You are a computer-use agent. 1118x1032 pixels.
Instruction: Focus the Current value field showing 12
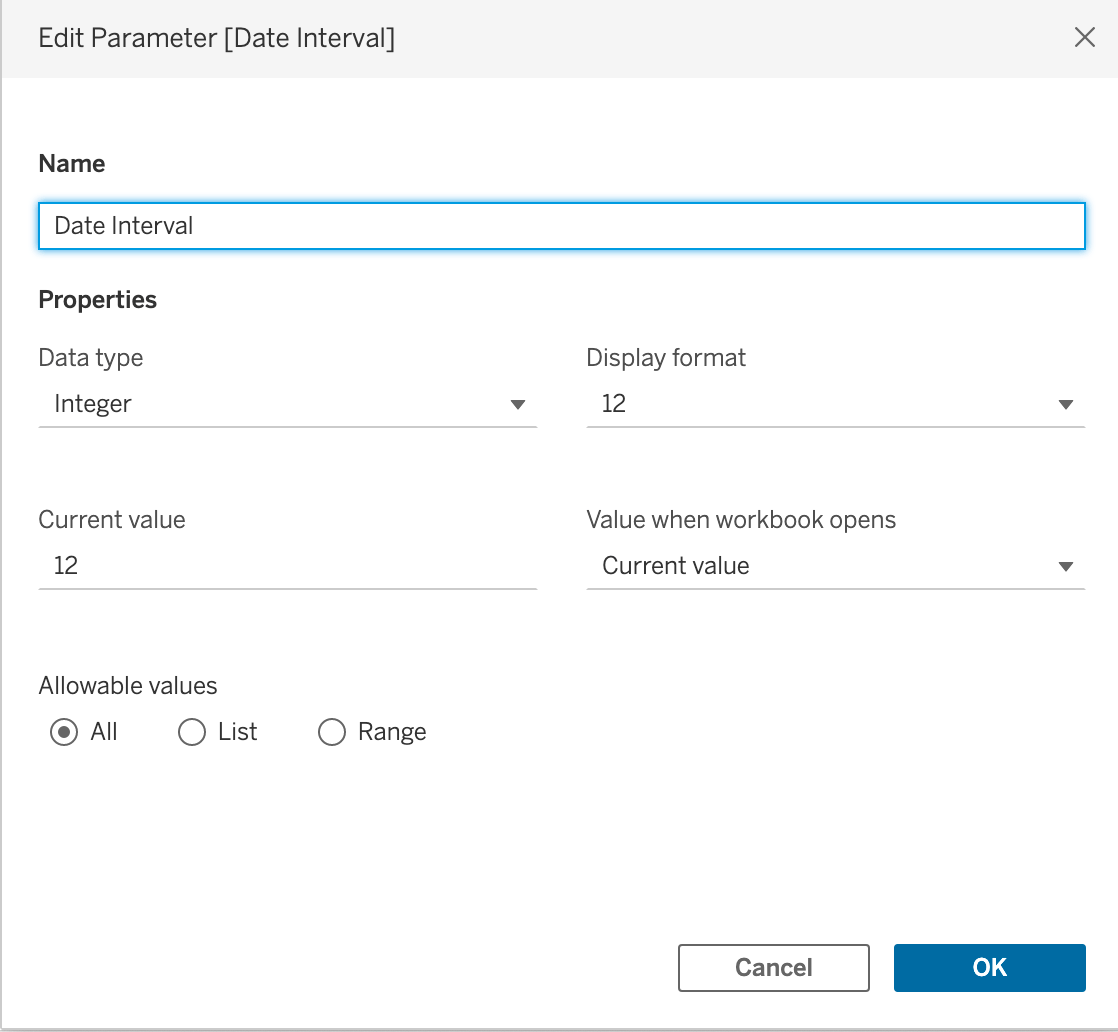287,566
